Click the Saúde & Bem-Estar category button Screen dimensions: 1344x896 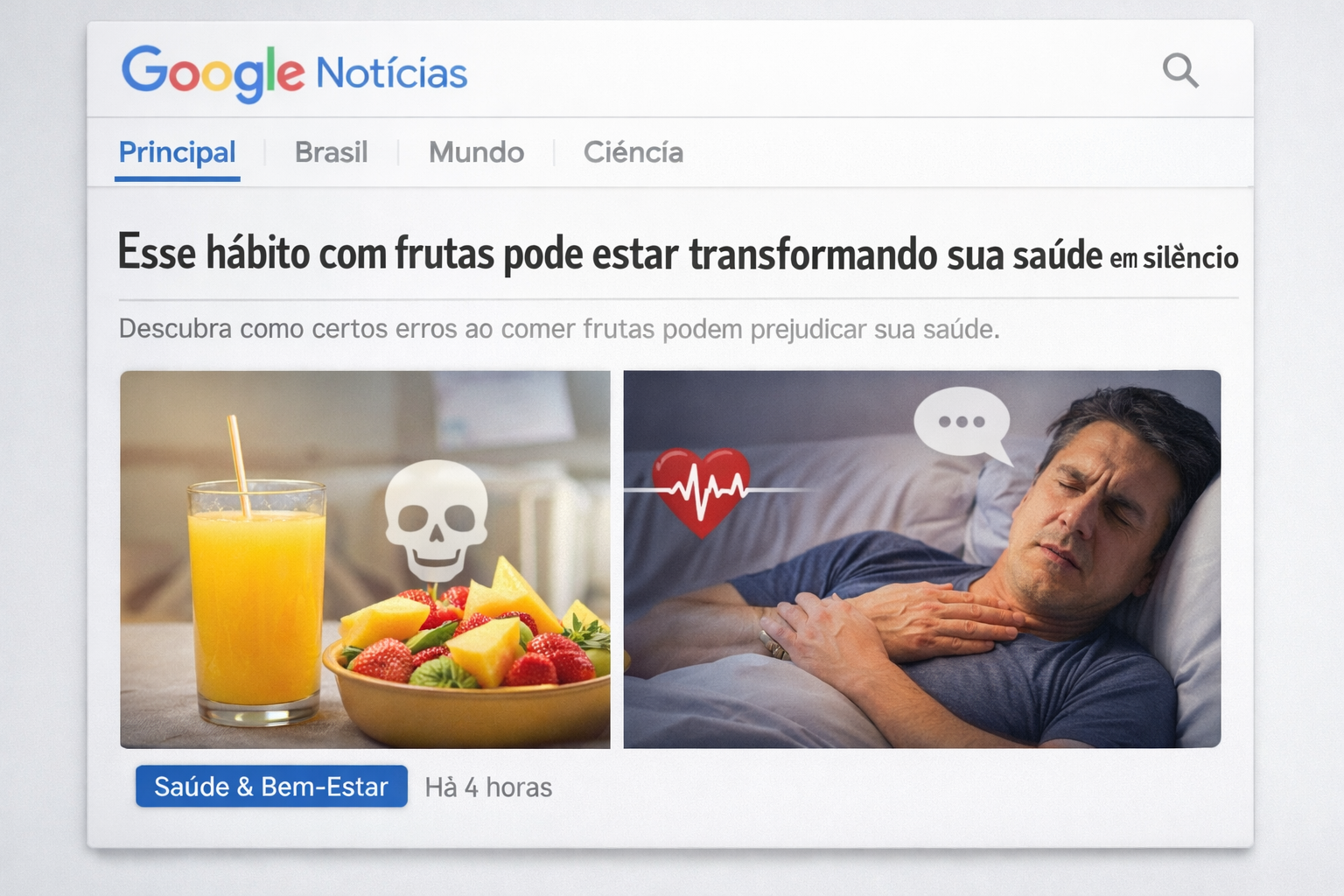[271, 787]
